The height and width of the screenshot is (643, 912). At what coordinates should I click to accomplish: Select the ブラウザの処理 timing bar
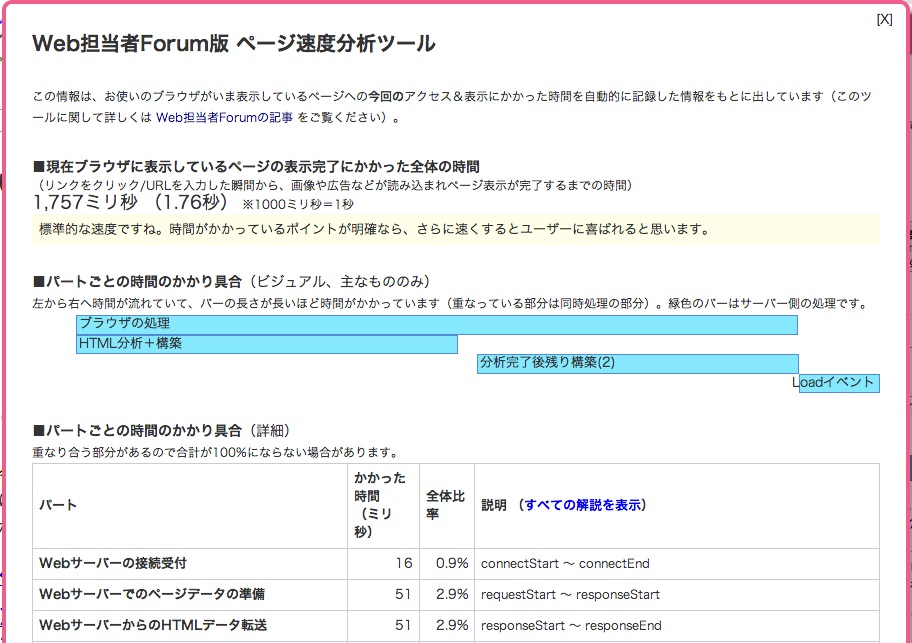[x=436, y=324]
